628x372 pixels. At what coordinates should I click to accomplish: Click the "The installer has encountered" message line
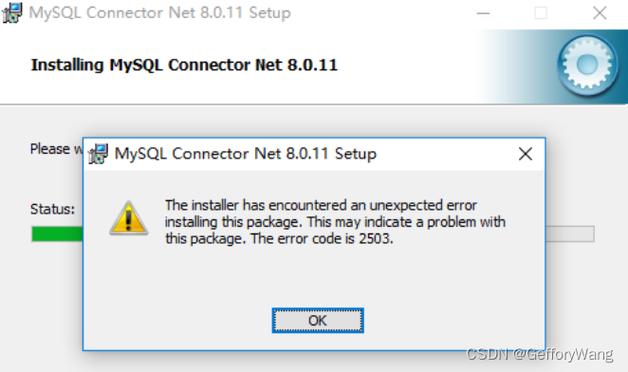[321, 205]
